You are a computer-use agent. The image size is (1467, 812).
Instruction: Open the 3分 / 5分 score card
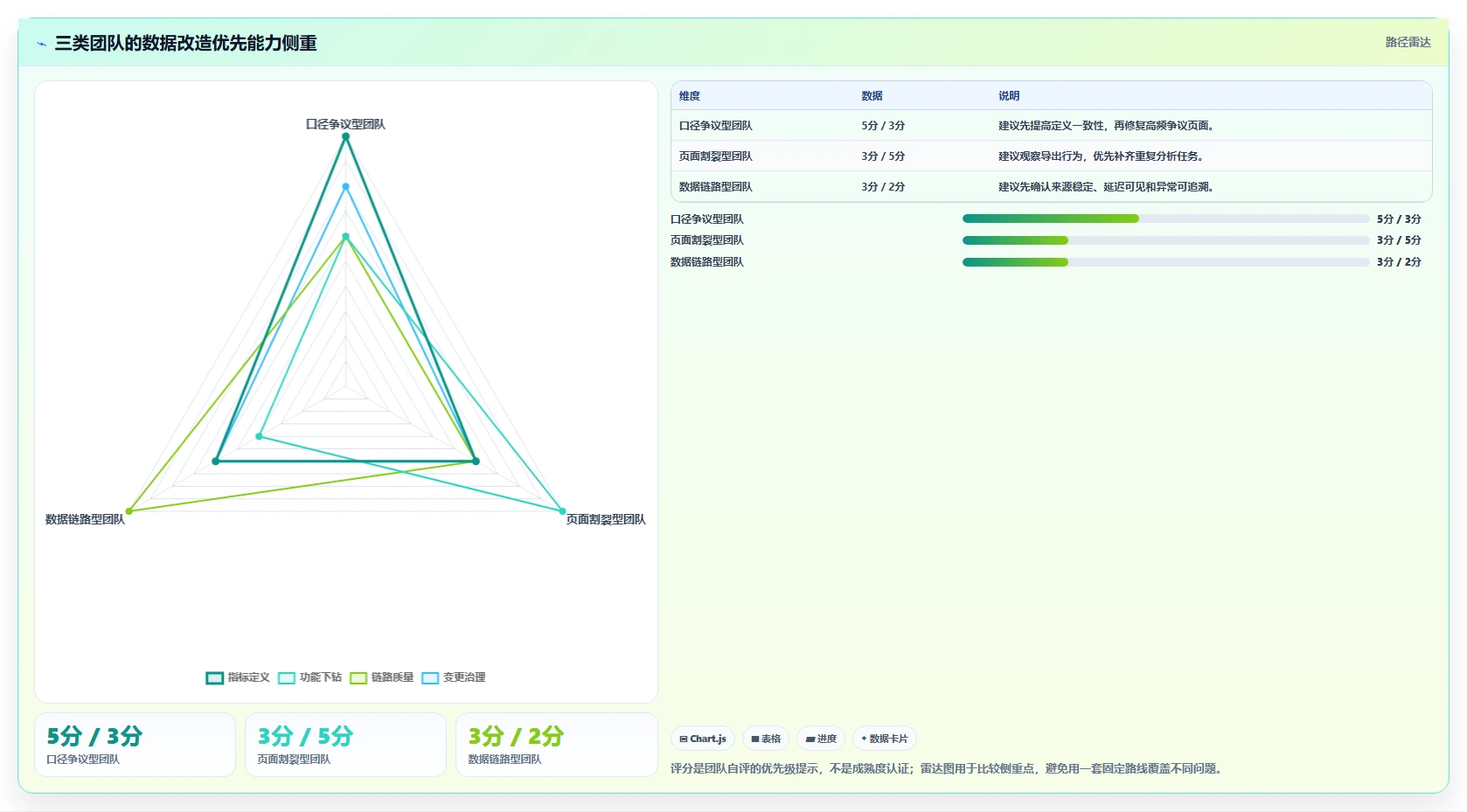(x=345, y=745)
